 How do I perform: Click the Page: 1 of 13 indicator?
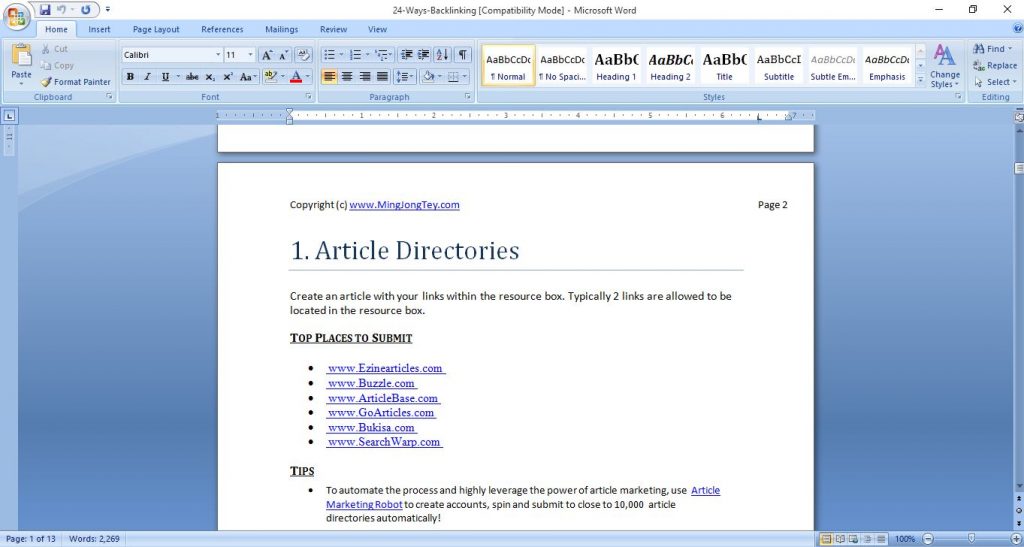tap(31, 539)
